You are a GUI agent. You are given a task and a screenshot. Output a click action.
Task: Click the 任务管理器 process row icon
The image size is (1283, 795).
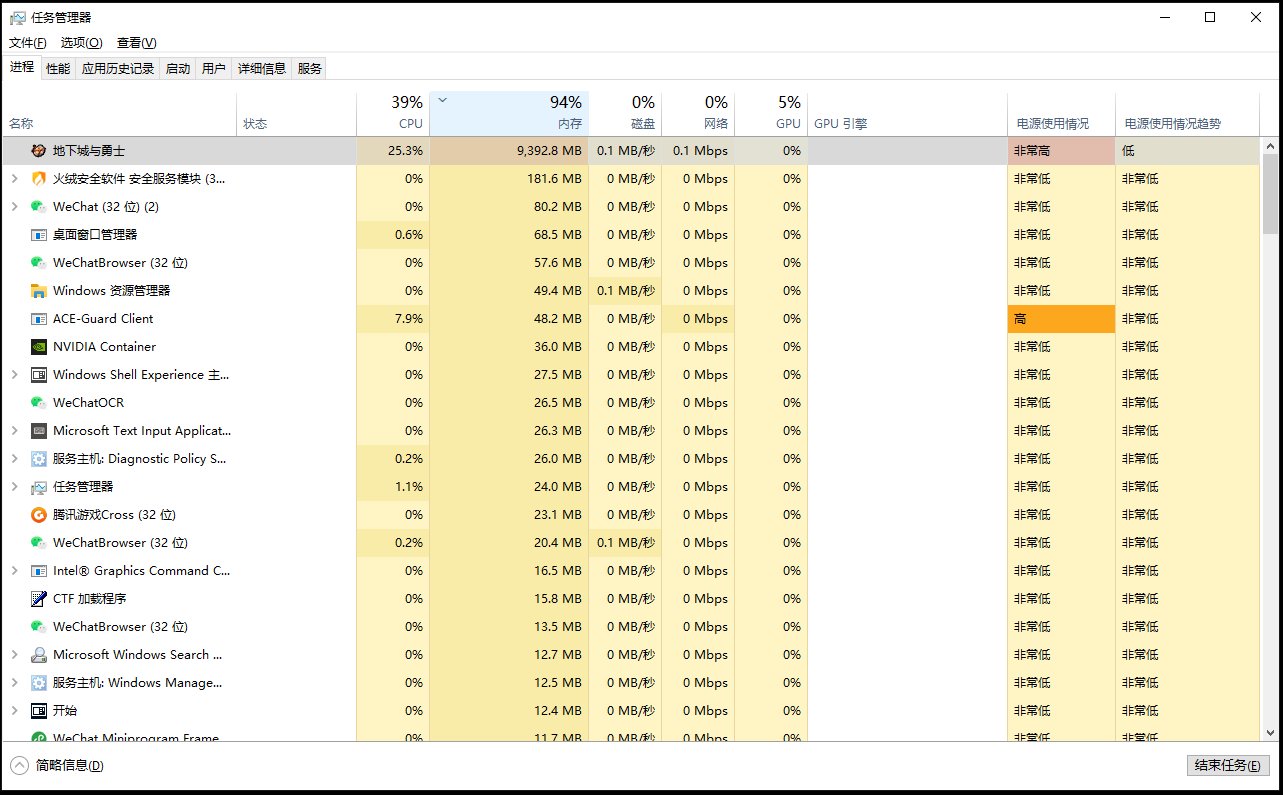click(x=38, y=486)
